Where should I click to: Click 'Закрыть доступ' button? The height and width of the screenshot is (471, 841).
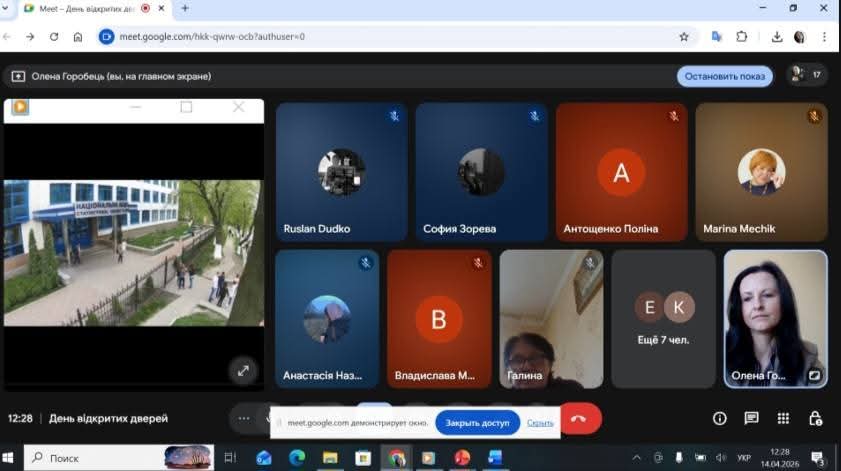[x=477, y=423]
